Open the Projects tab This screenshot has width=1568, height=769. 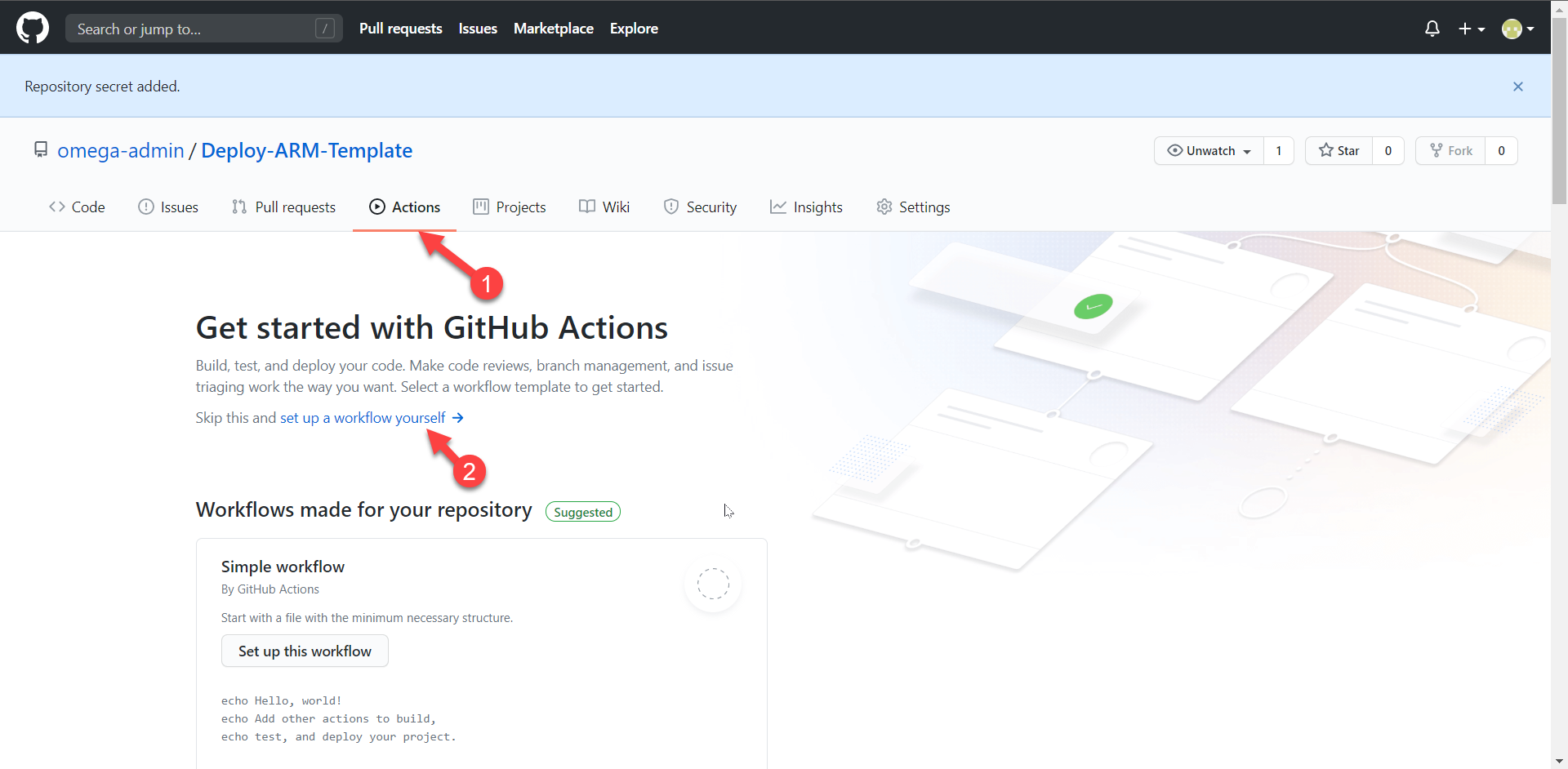(x=510, y=207)
